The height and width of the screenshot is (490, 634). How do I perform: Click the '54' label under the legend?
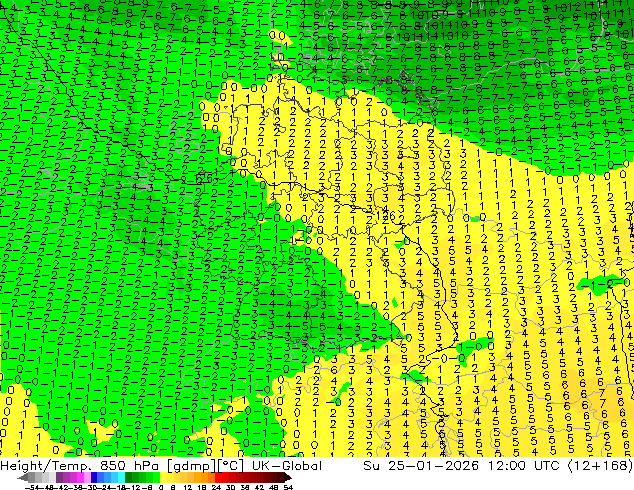pos(287,487)
